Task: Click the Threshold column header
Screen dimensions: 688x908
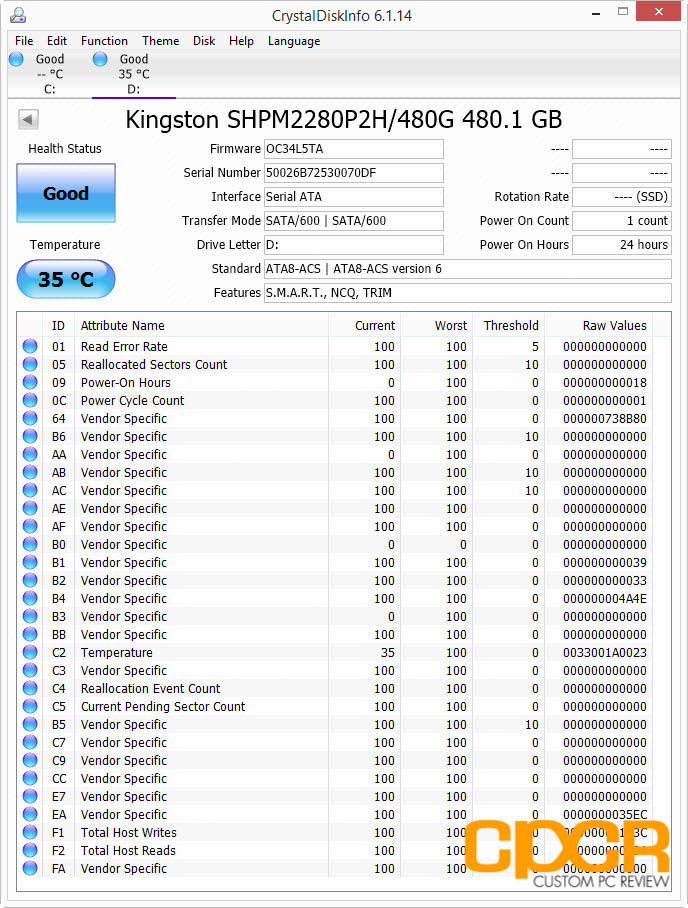Action: point(508,325)
